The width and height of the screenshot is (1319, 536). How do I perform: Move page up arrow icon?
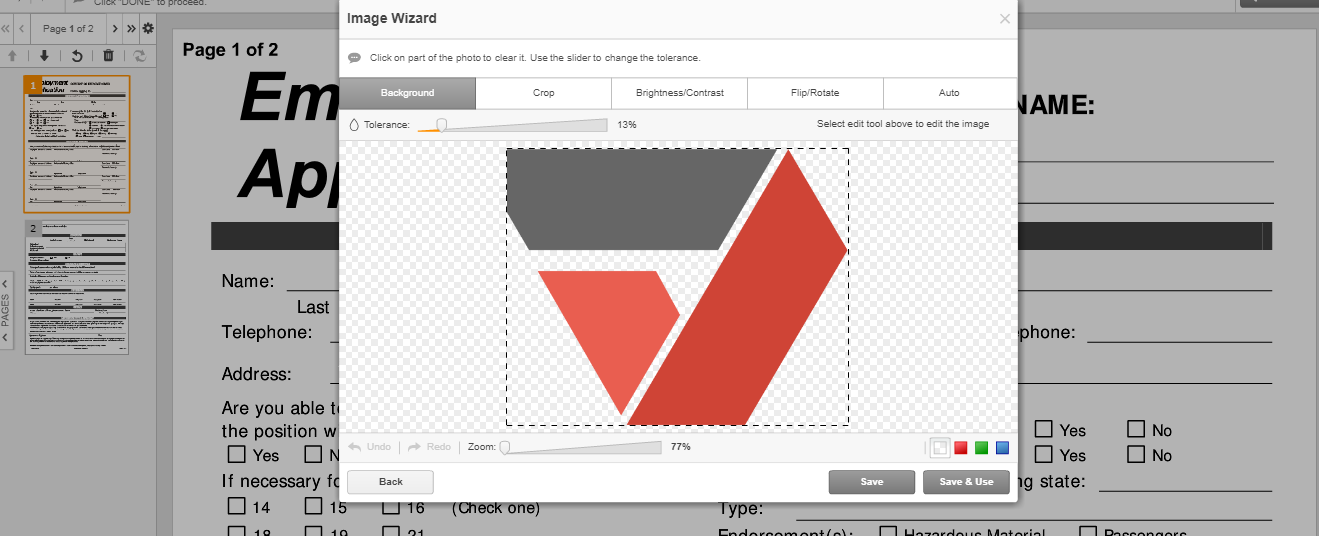(x=13, y=56)
